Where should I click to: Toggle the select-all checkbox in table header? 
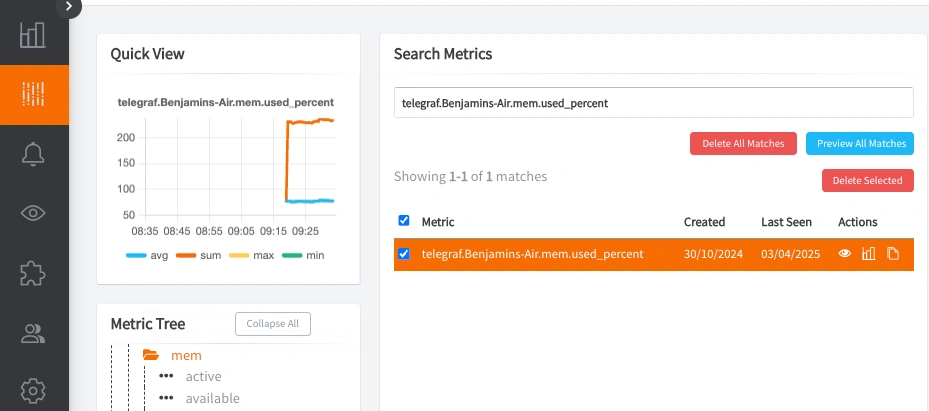pos(403,221)
